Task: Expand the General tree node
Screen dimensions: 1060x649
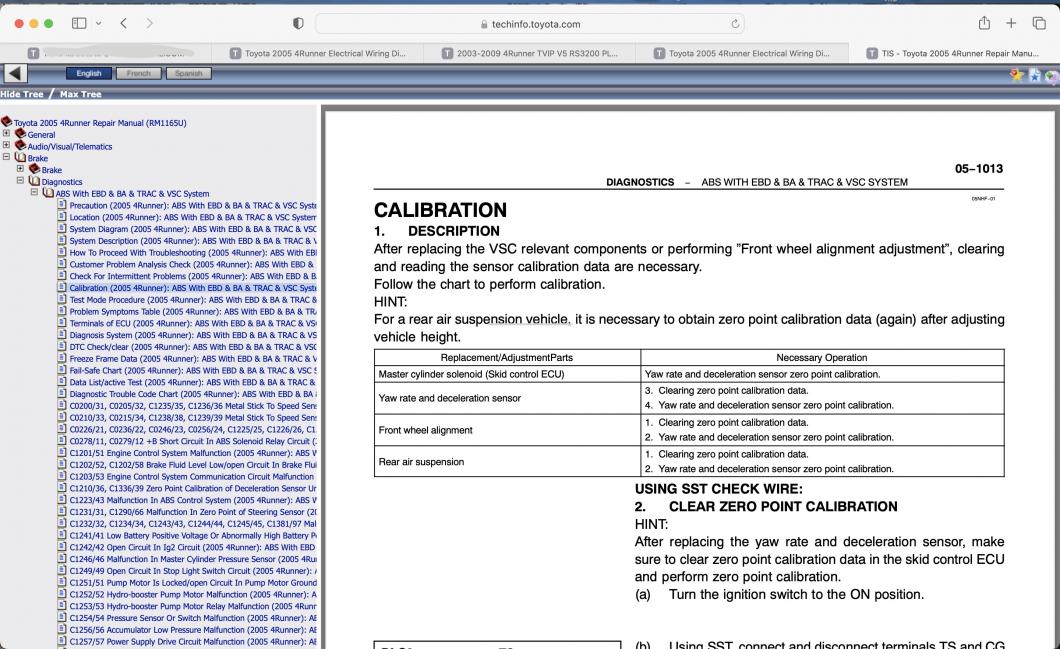Action: [6, 134]
